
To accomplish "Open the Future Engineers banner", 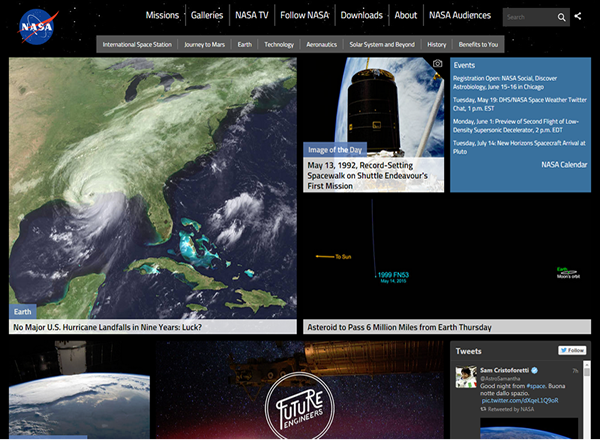I will [300, 390].
